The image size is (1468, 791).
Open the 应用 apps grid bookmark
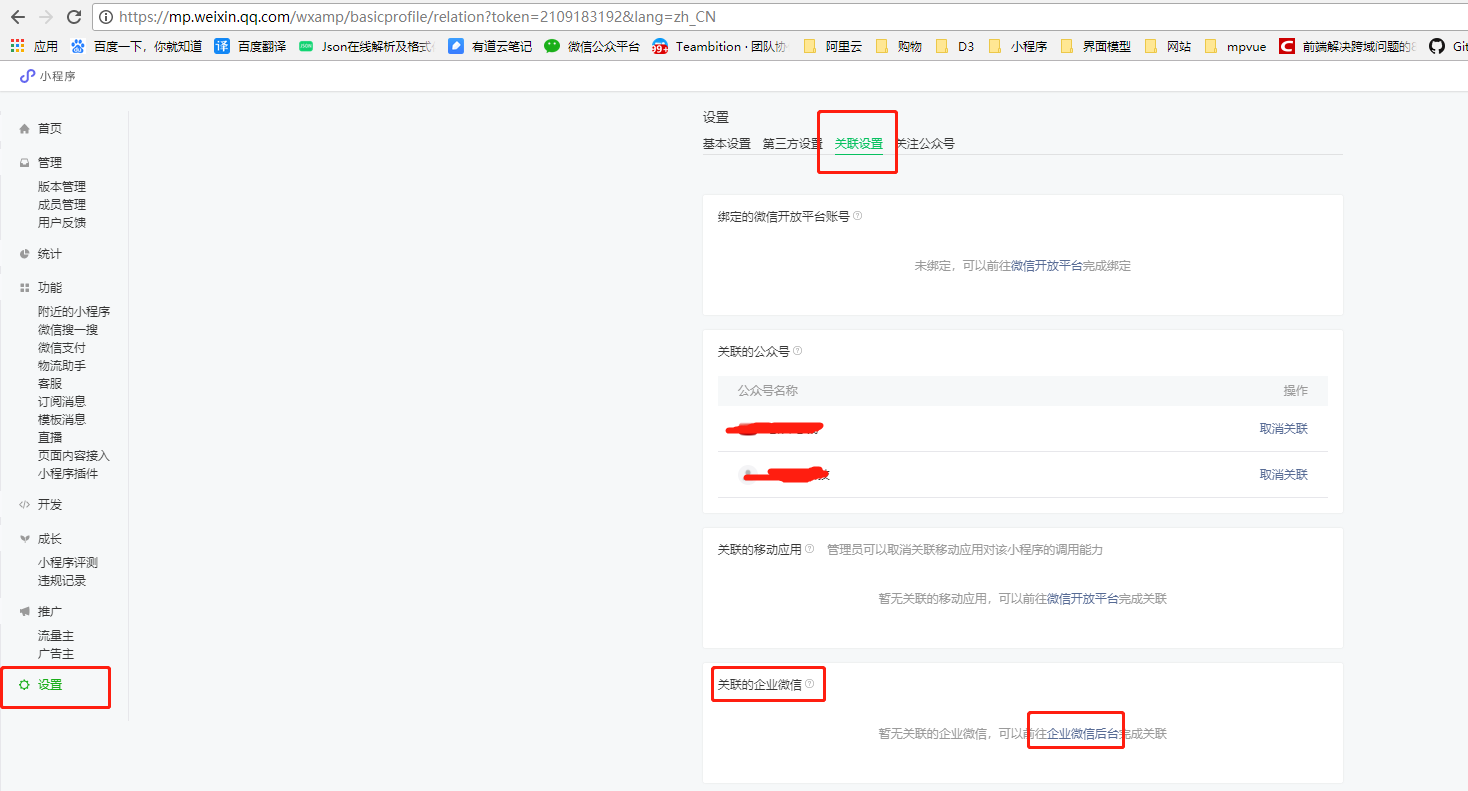click(x=34, y=46)
